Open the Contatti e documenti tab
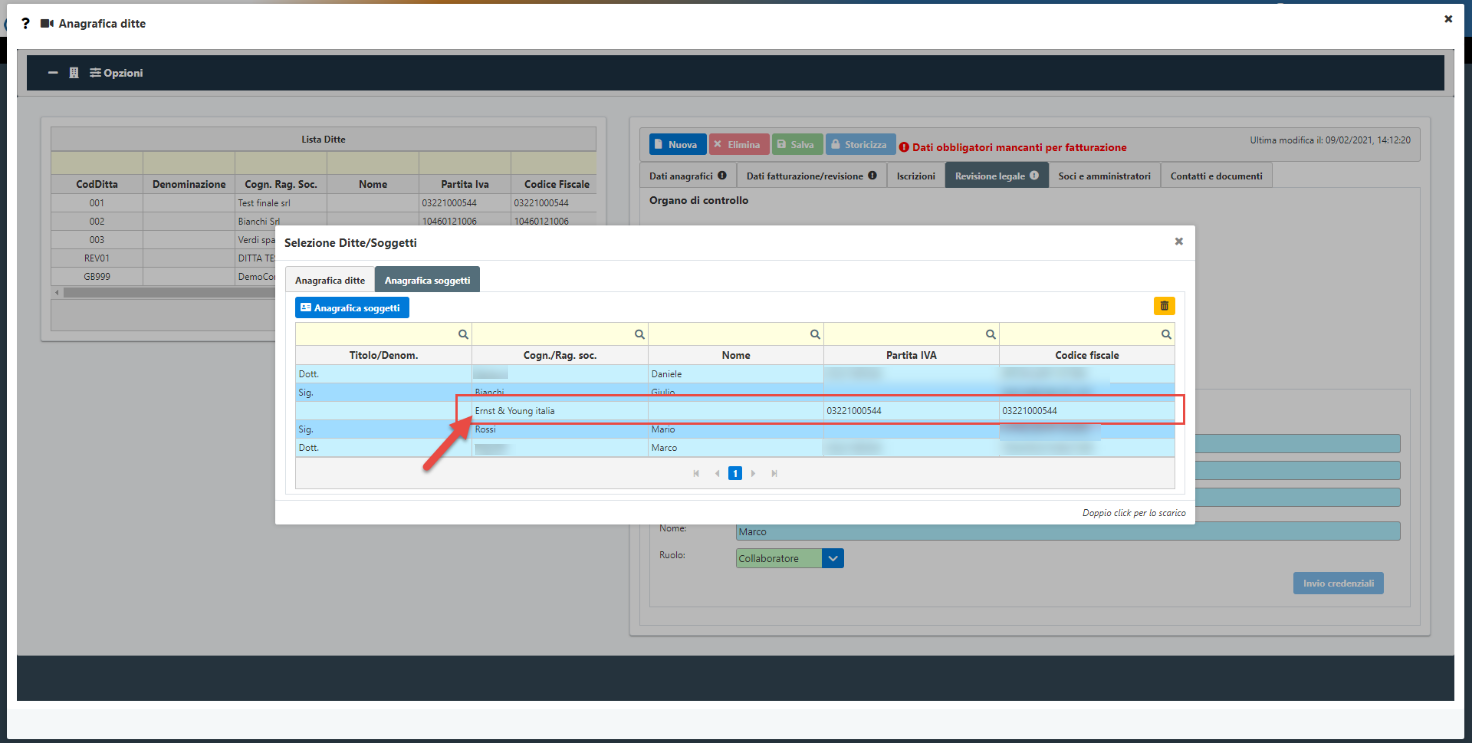Screen dimensions: 1472x743 1216,176
